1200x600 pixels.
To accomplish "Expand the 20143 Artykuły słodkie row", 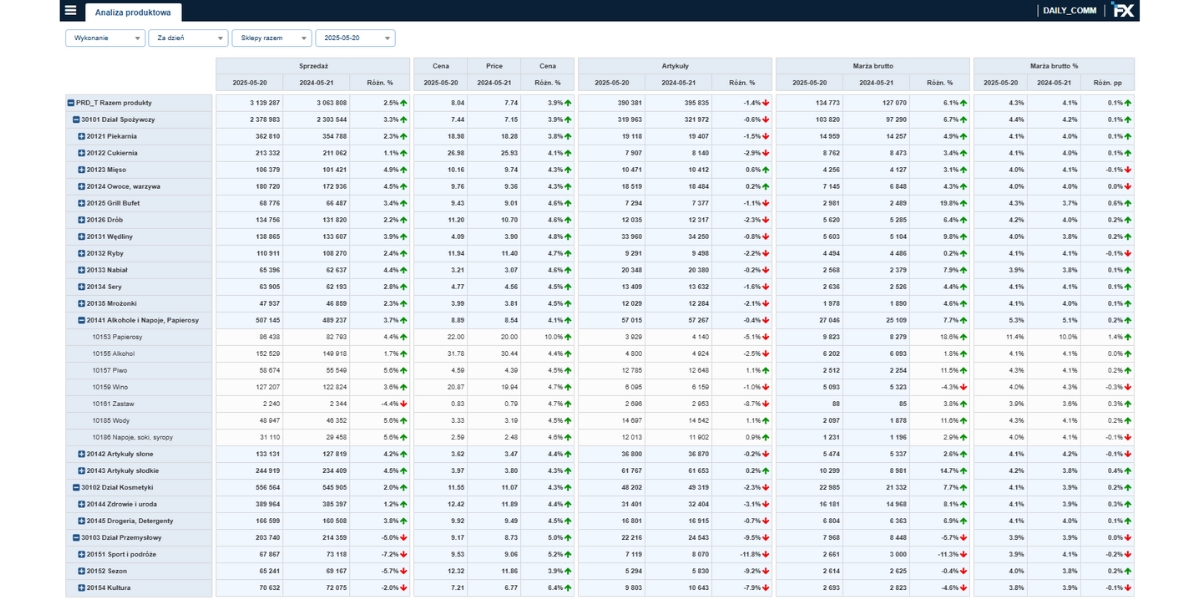I will coord(82,470).
